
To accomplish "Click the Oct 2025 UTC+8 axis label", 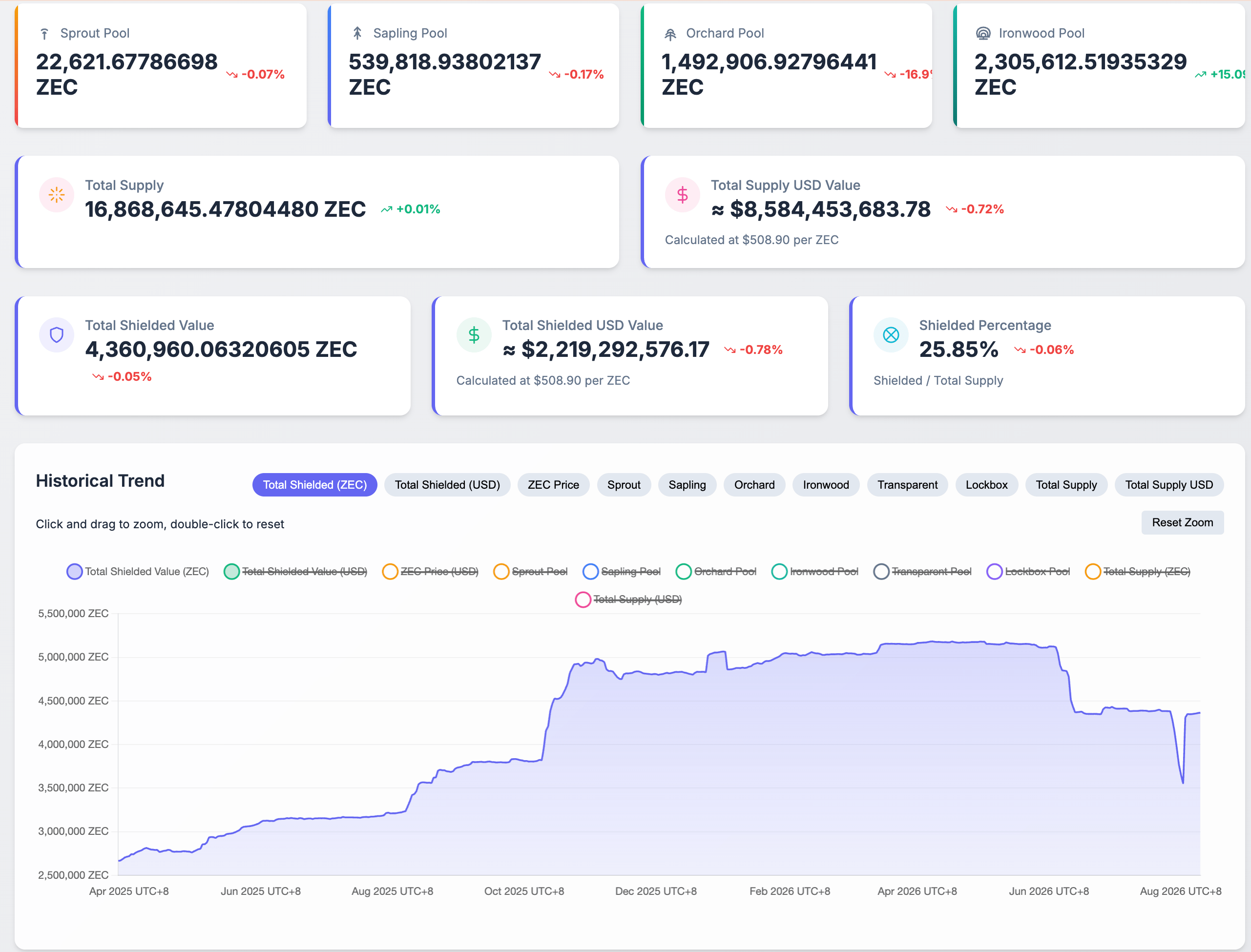I will point(524,891).
